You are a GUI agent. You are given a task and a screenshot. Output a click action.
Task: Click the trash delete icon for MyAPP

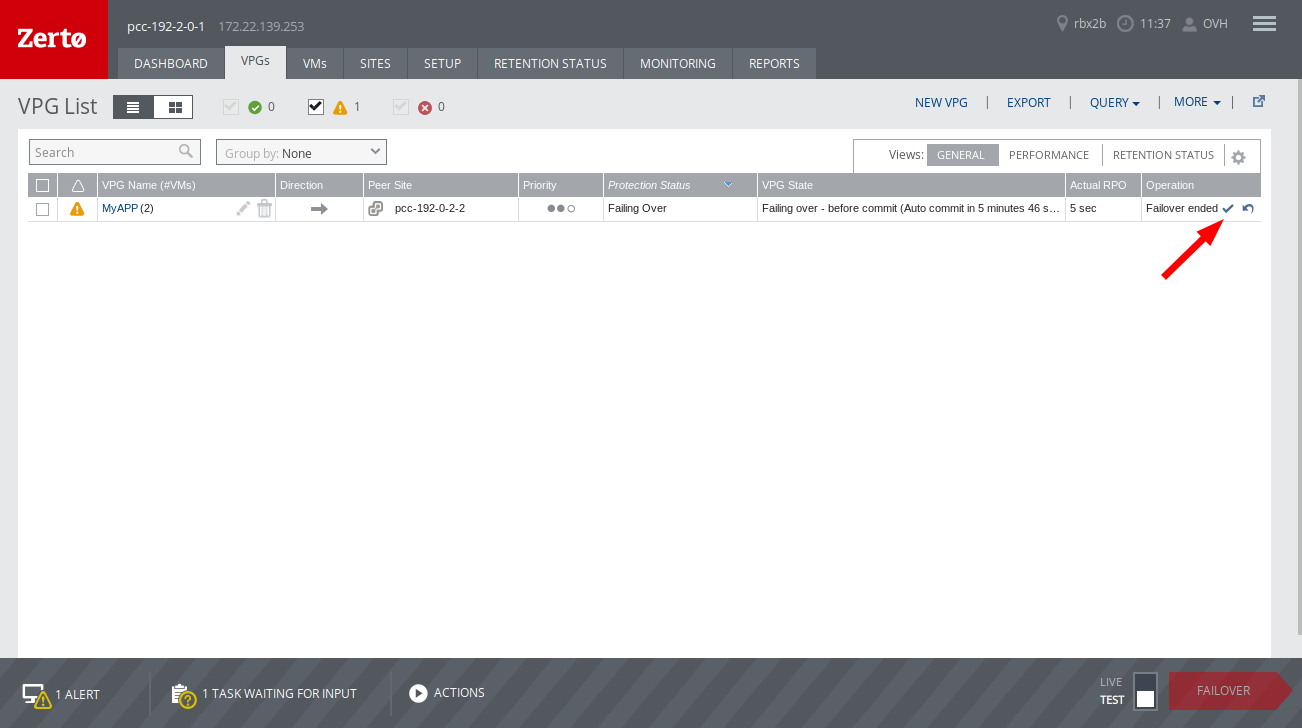264,208
